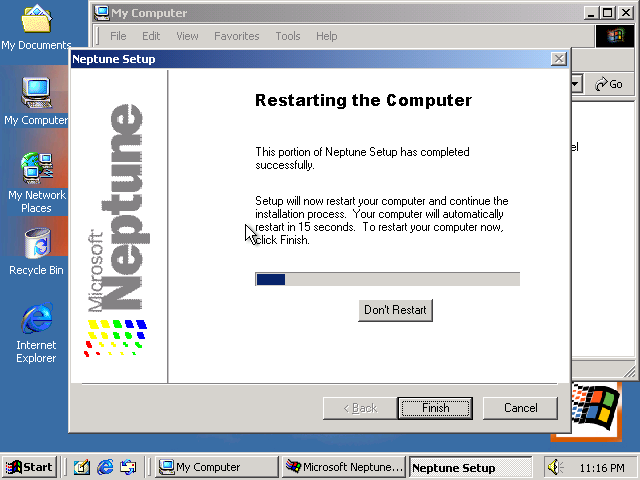Open the Edit menu in My Computer
Viewport: 640px width, 480px height.
pyautogui.click(x=151, y=36)
